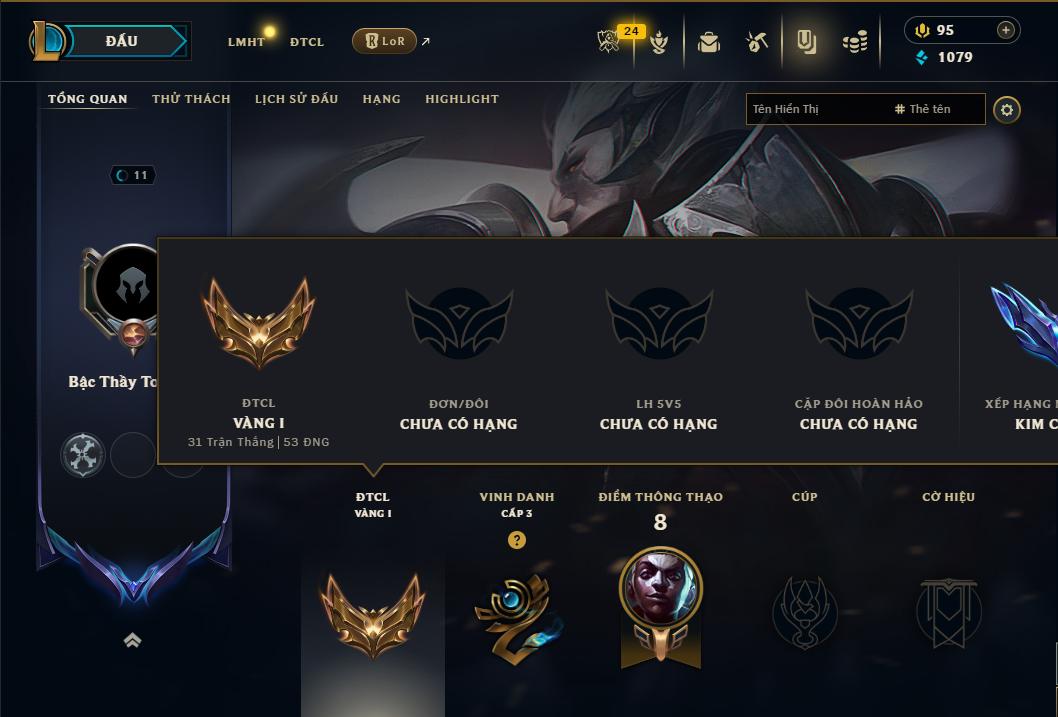Open the Profile icon in top bar
1058x717 pixels.
(806, 42)
